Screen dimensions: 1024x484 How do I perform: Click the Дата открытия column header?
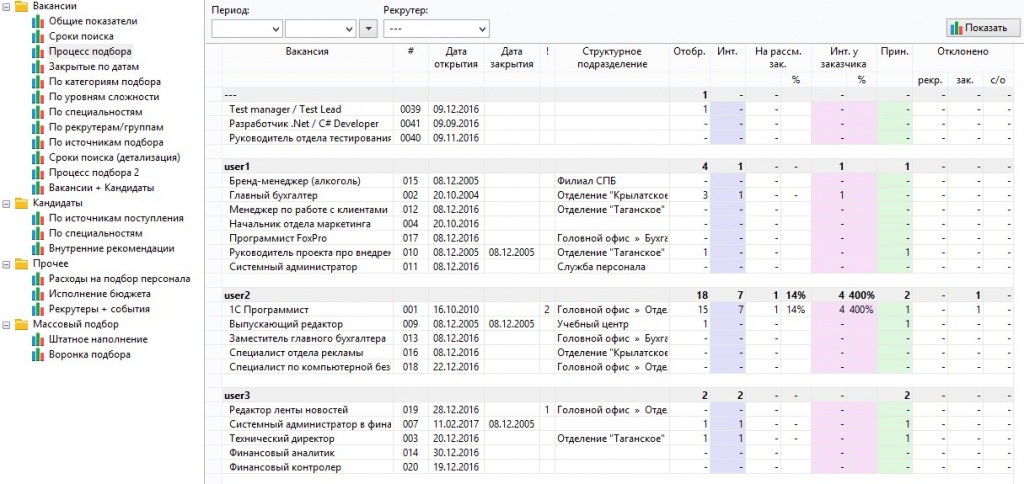tap(456, 57)
